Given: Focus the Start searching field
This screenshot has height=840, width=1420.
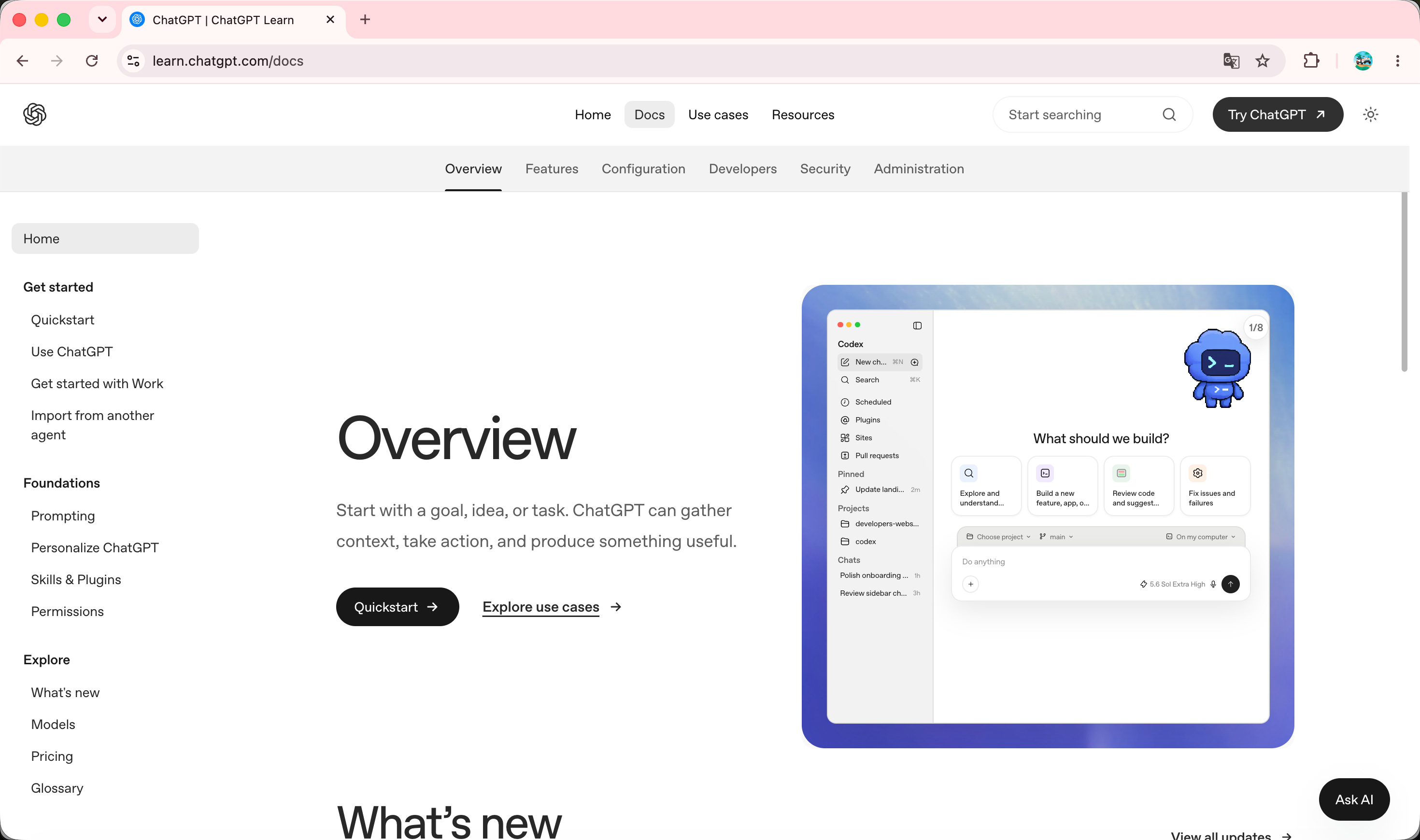Looking at the screenshot, I should [x=1093, y=115].
